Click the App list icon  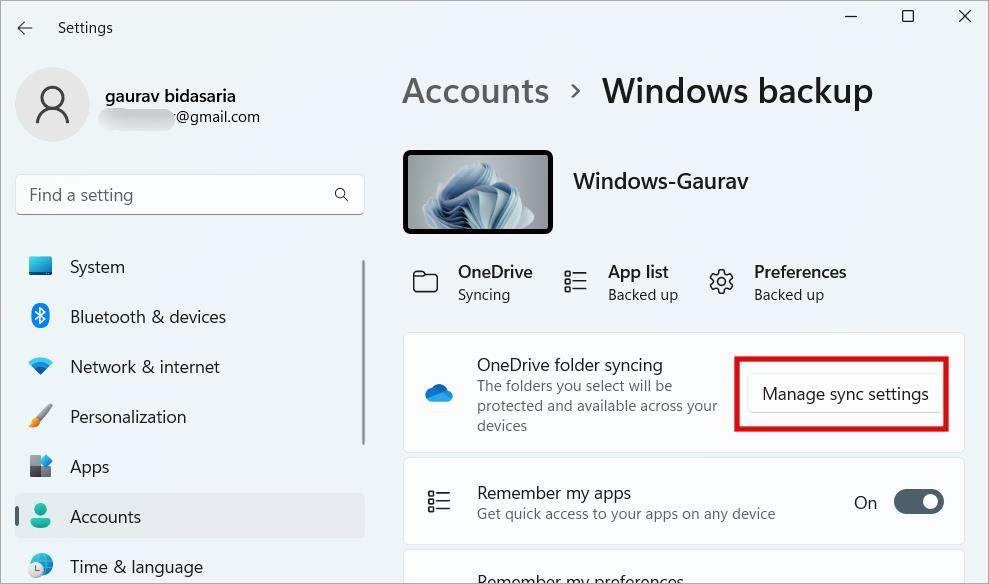point(575,281)
